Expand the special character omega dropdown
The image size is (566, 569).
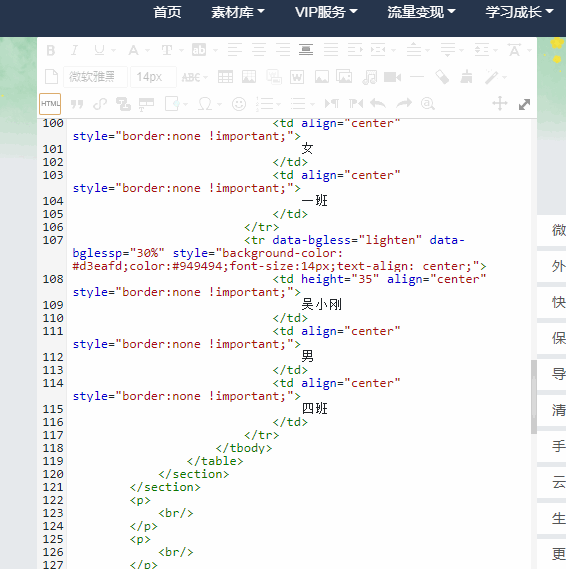pos(220,105)
